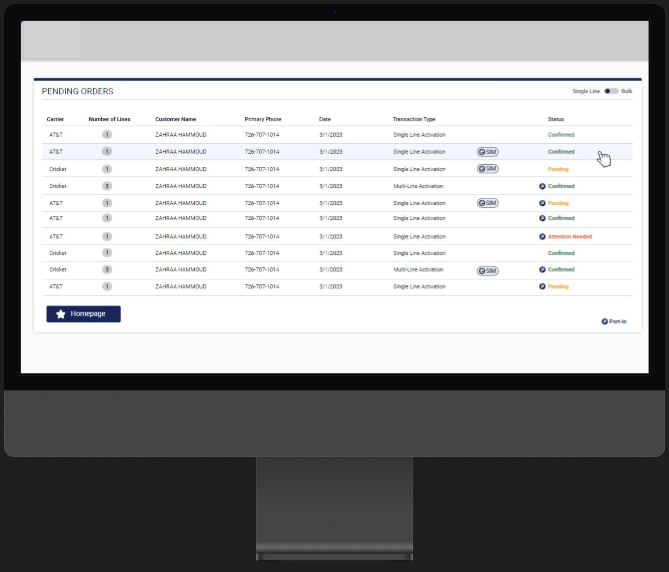The image size is (669, 572).
Task: Click the Port-in legend icon near the bottom right
Action: pyautogui.click(x=605, y=322)
